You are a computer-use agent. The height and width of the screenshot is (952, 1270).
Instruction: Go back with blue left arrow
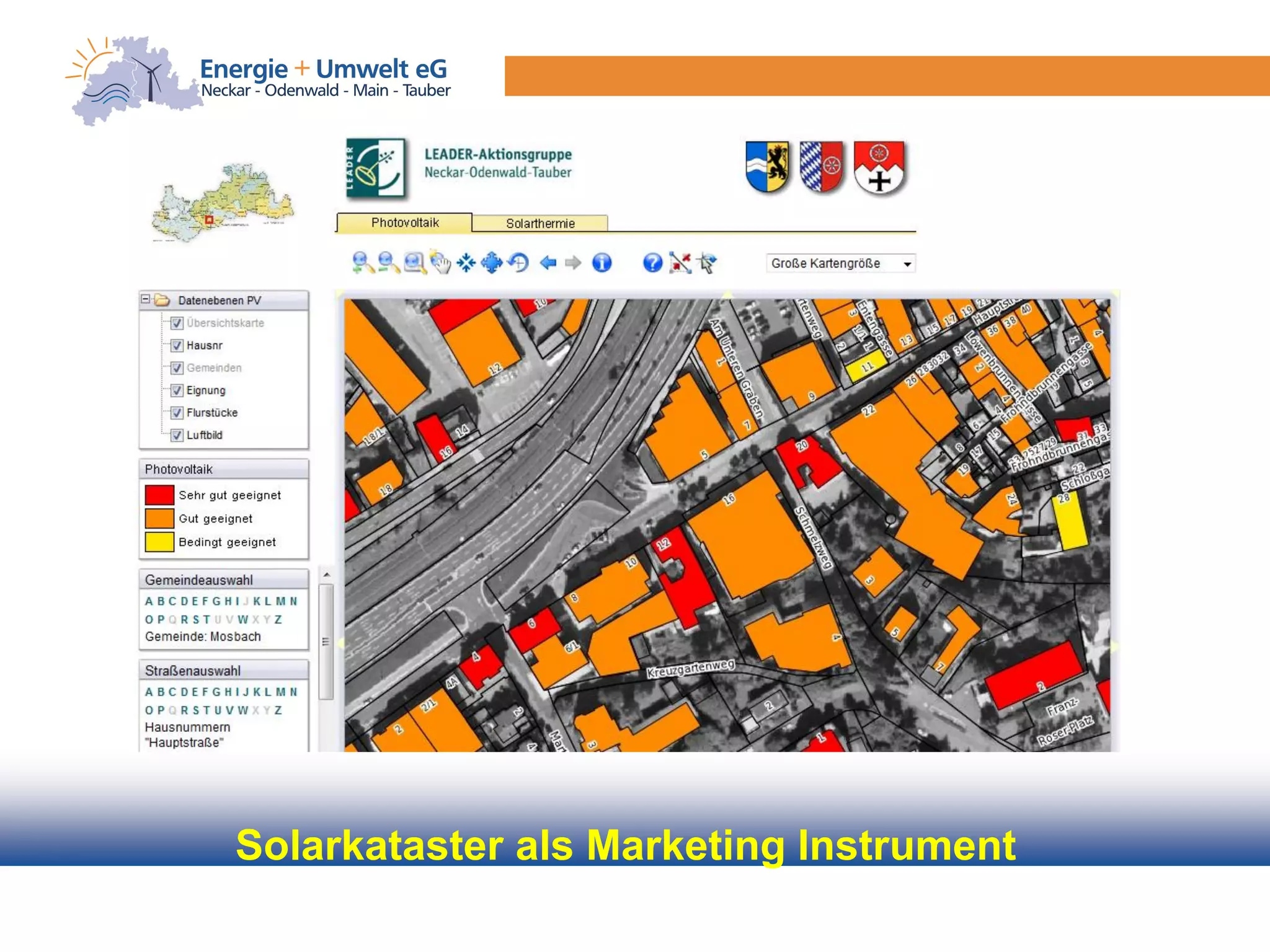[548, 263]
